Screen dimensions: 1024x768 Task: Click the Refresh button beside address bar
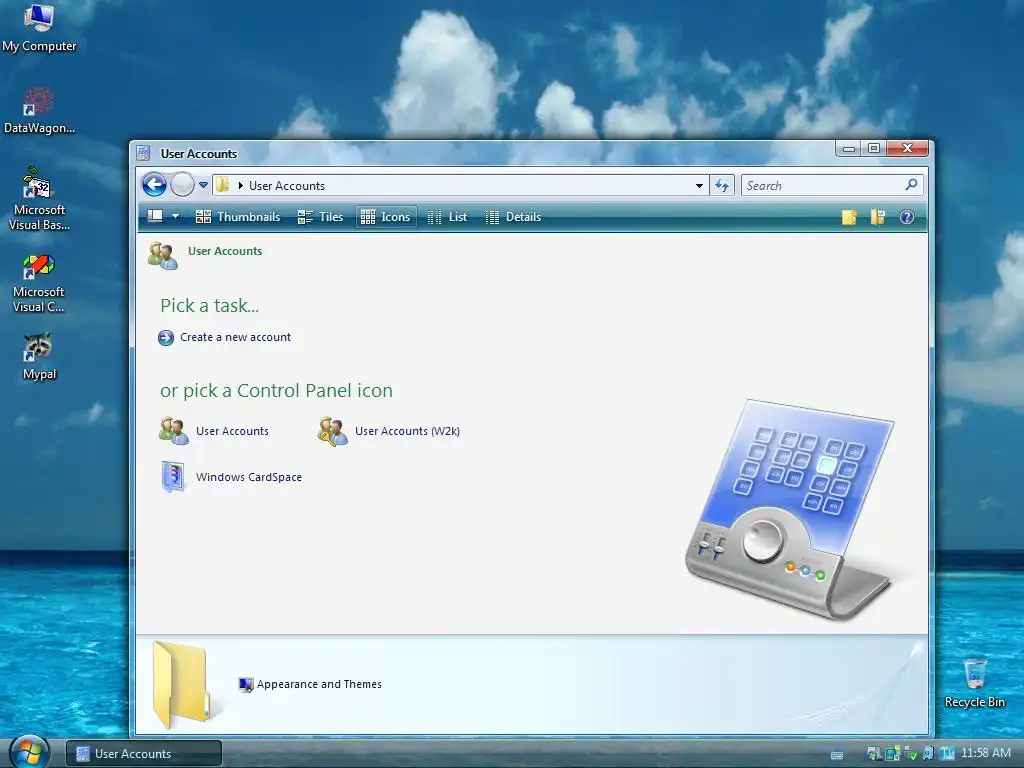coord(722,185)
